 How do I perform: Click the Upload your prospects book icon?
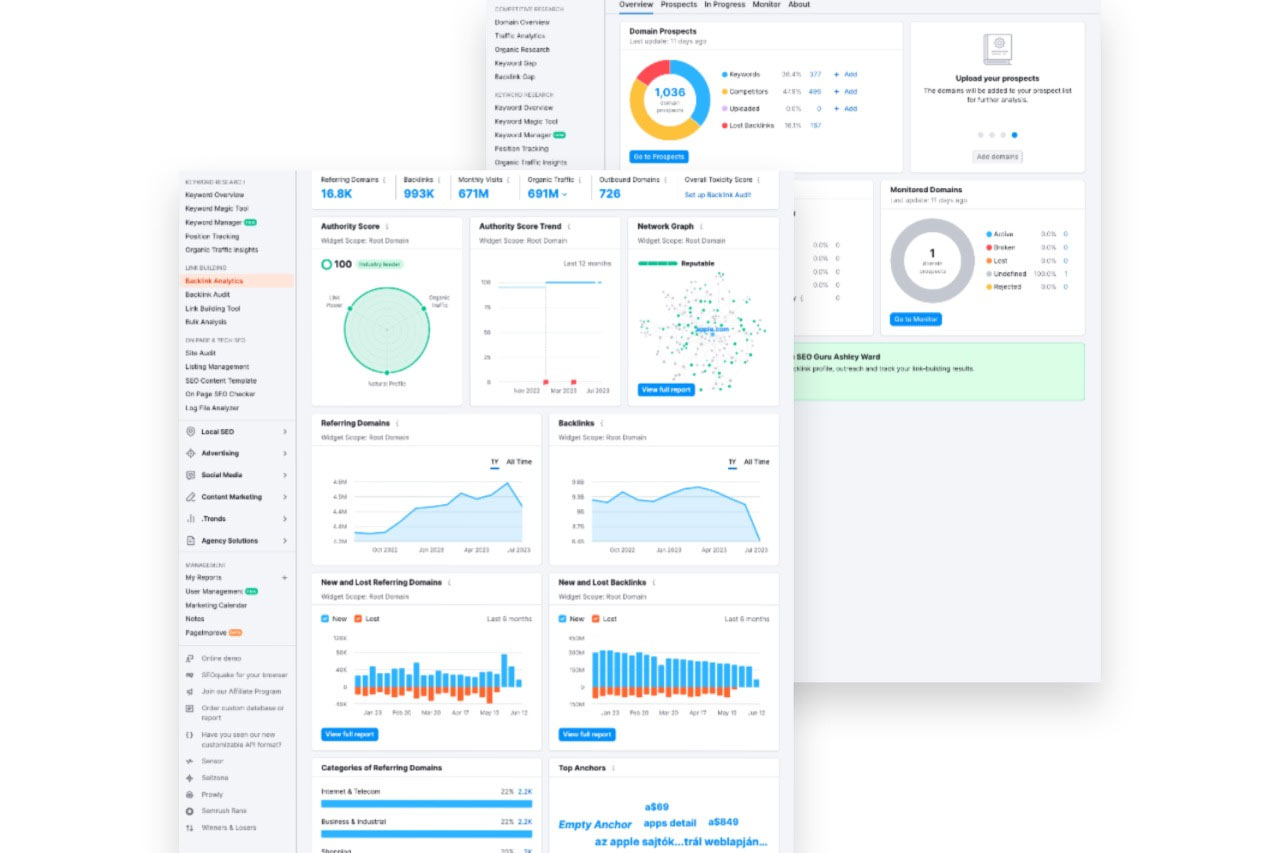tap(997, 50)
